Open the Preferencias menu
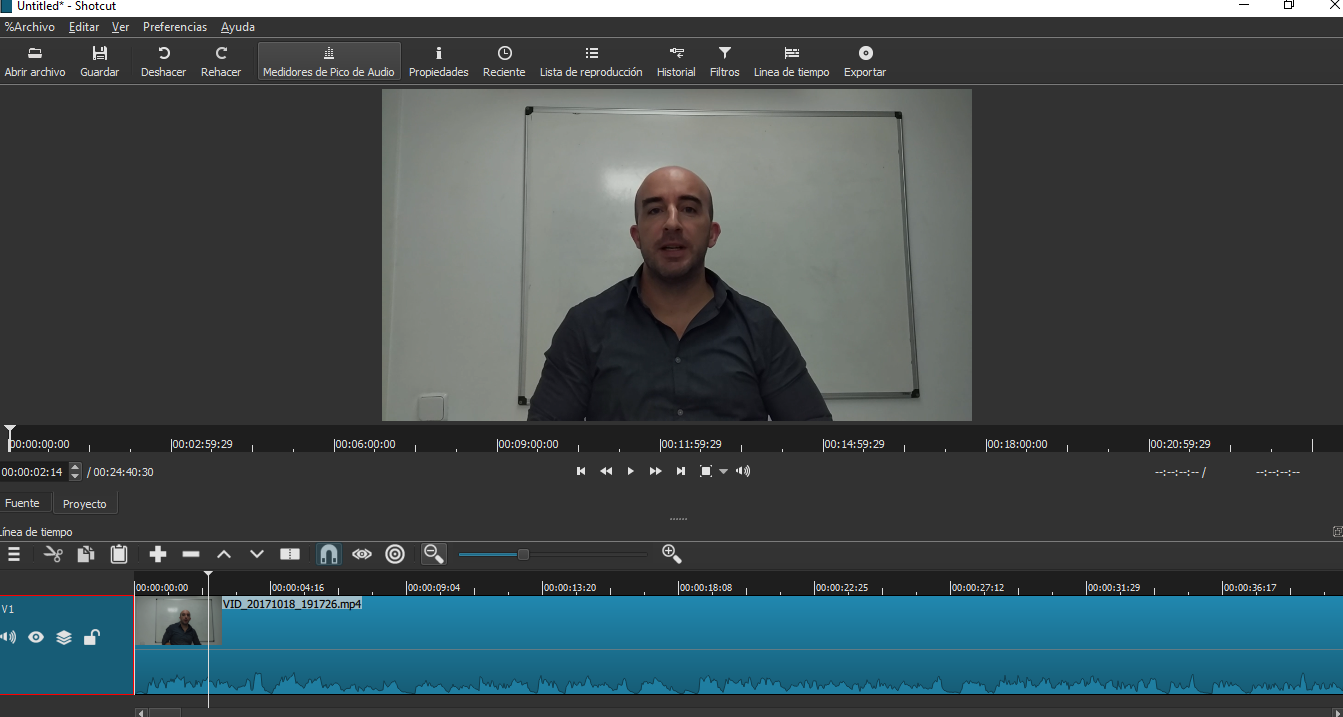The width and height of the screenshot is (1343, 717). click(x=174, y=27)
